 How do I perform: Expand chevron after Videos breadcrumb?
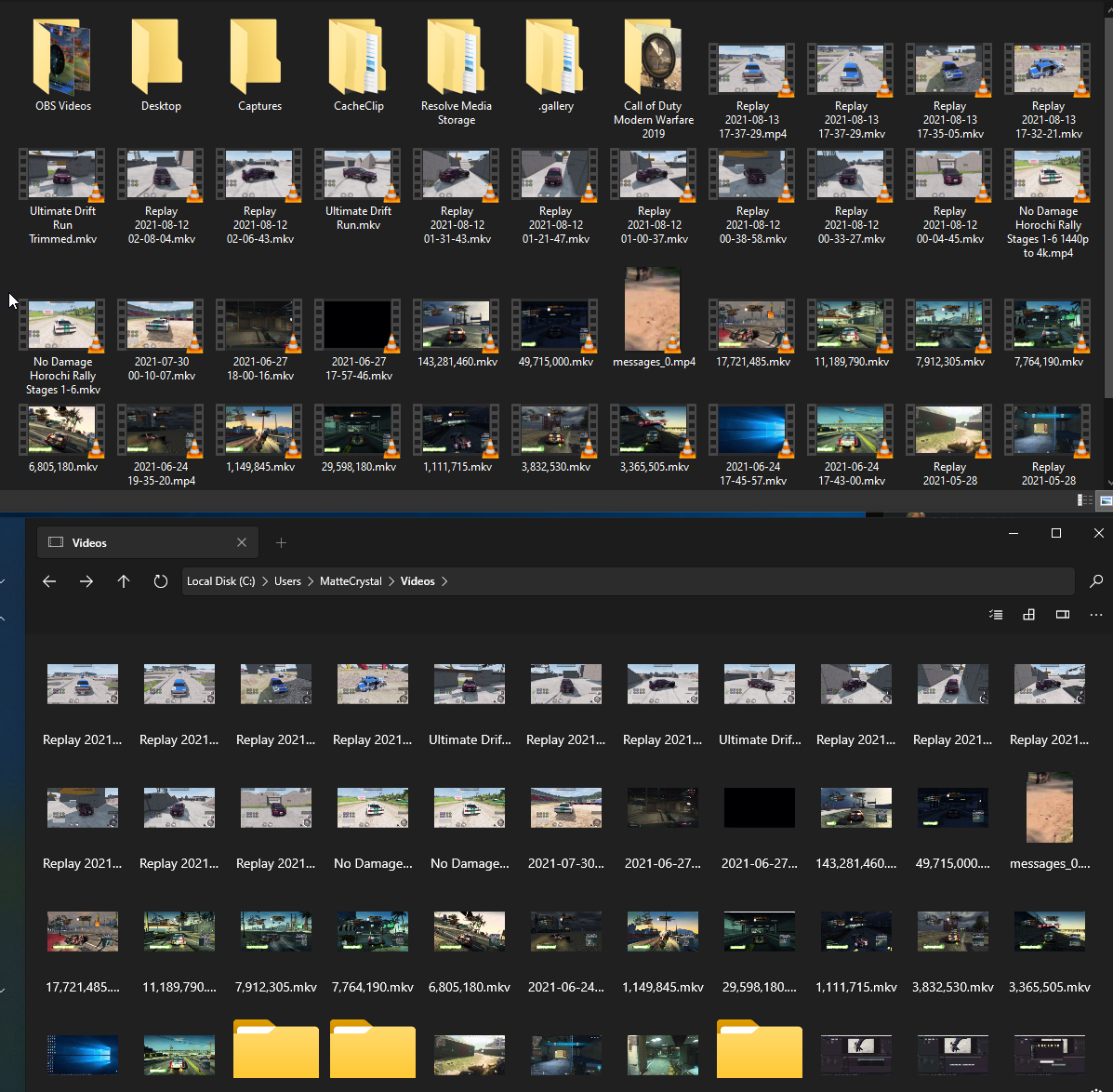pyautogui.click(x=444, y=581)
